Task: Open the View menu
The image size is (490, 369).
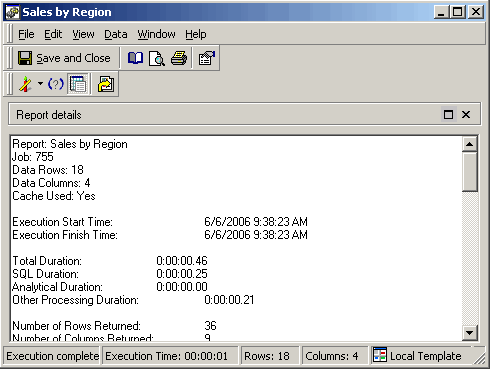Action: [x=83, y=34]
